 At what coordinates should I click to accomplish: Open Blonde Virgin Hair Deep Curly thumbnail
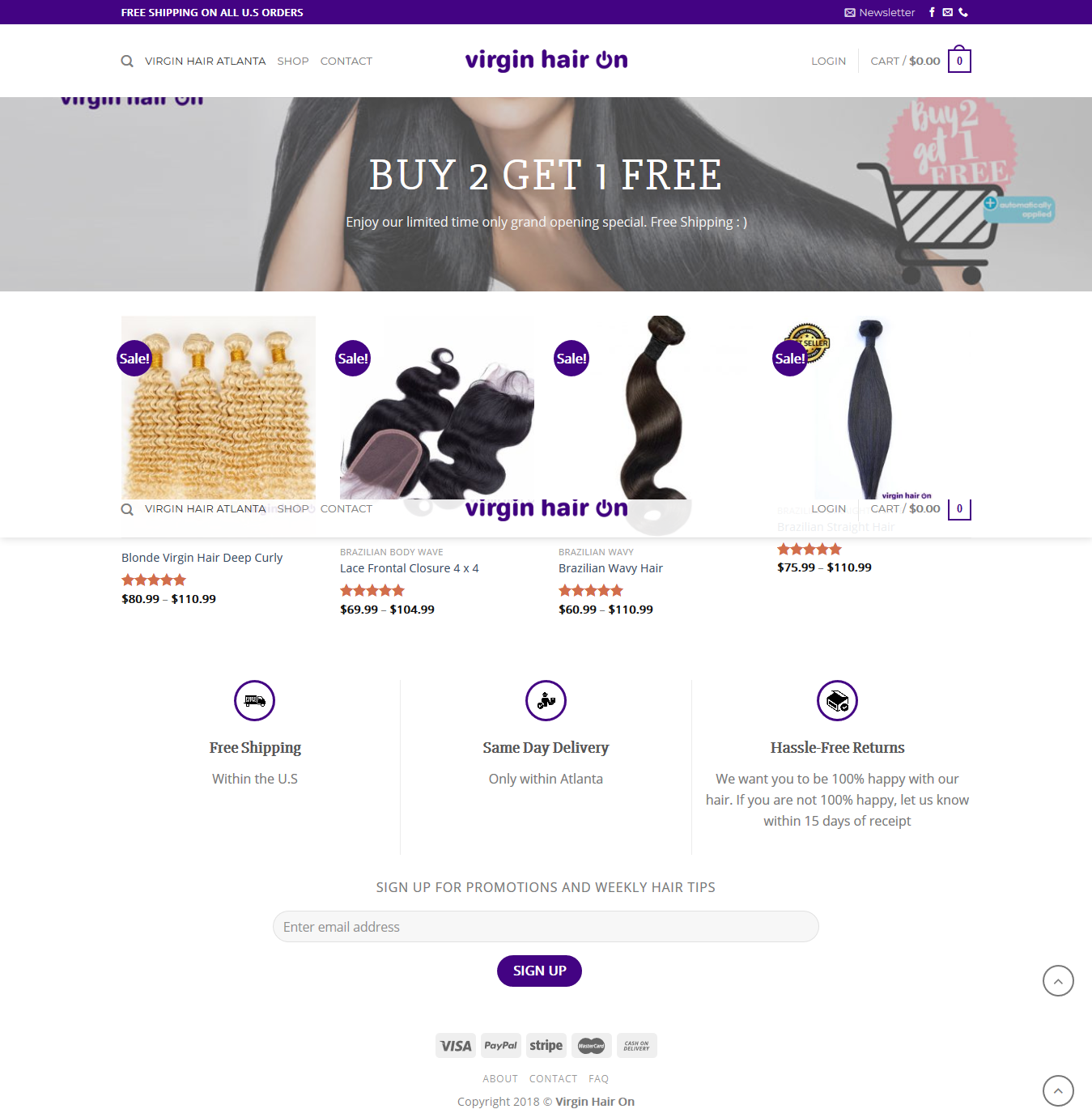coord(219,407)
